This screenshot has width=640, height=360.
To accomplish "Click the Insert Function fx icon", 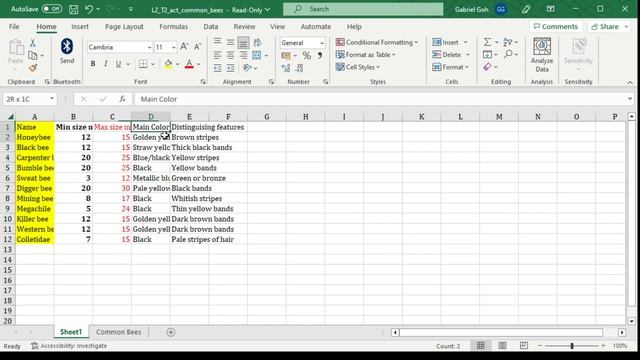I will 122,99.
